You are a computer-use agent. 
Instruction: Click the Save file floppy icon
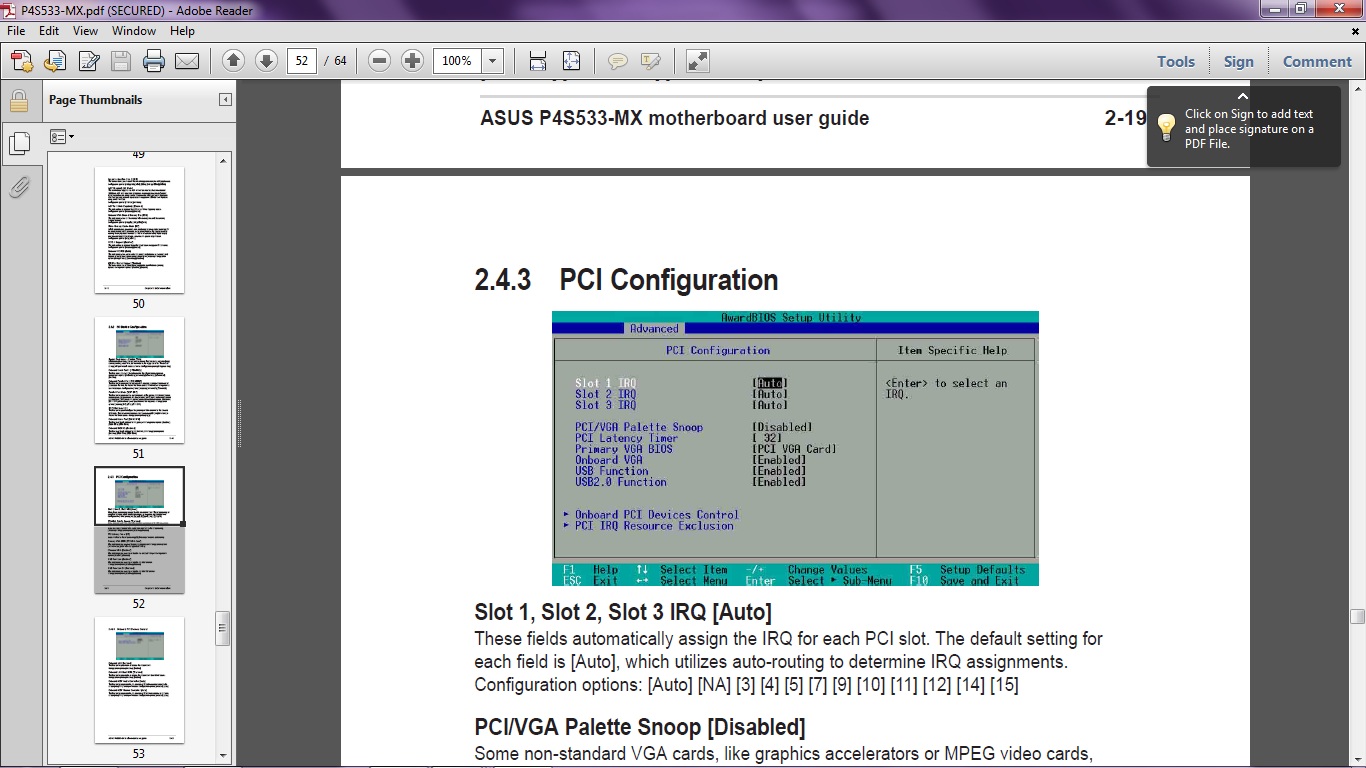(x=121, y=61)
